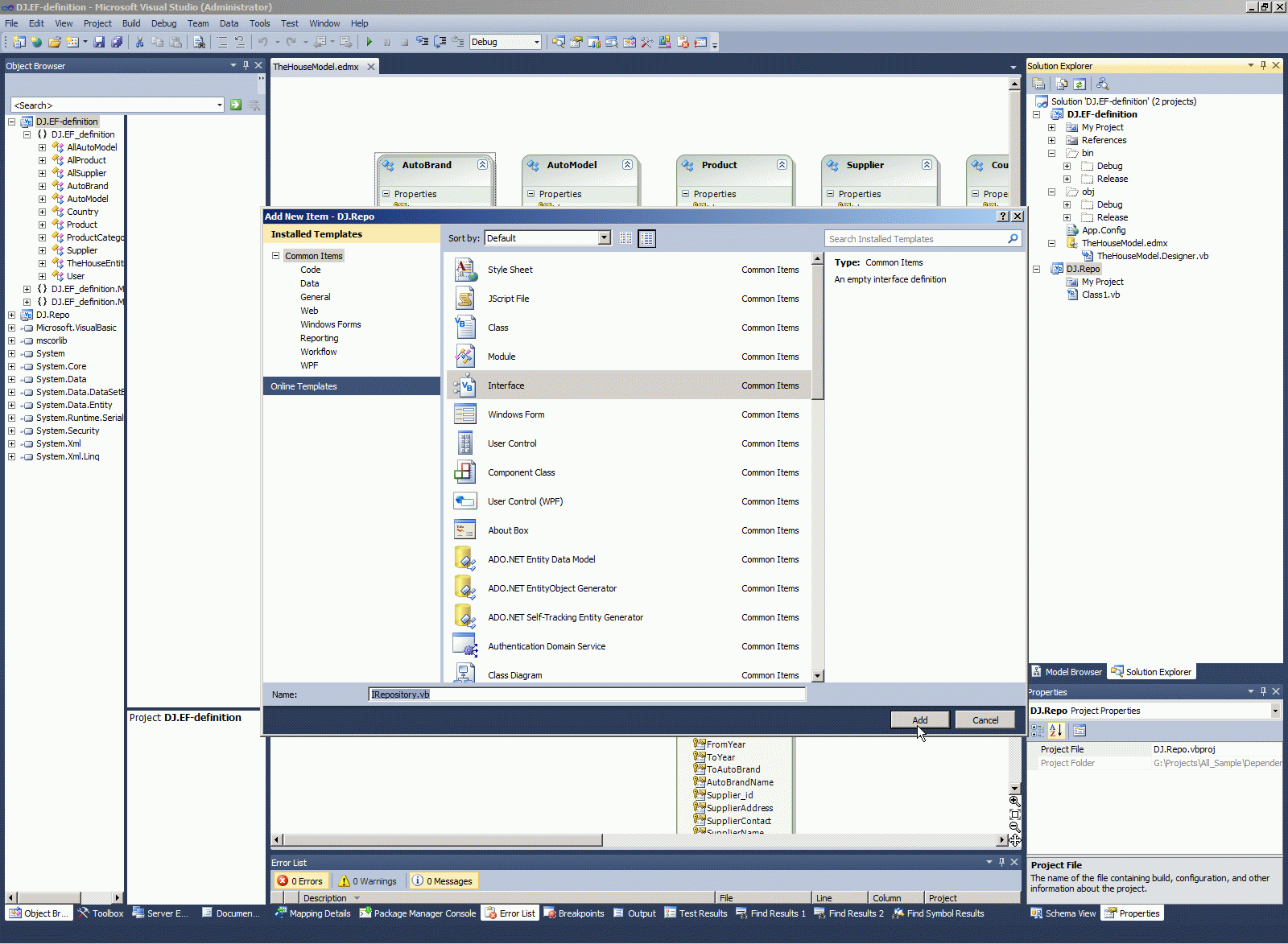Click the Solution Explorer Properties toolbar icon

pyautogui.click(x=1038, y=84)
